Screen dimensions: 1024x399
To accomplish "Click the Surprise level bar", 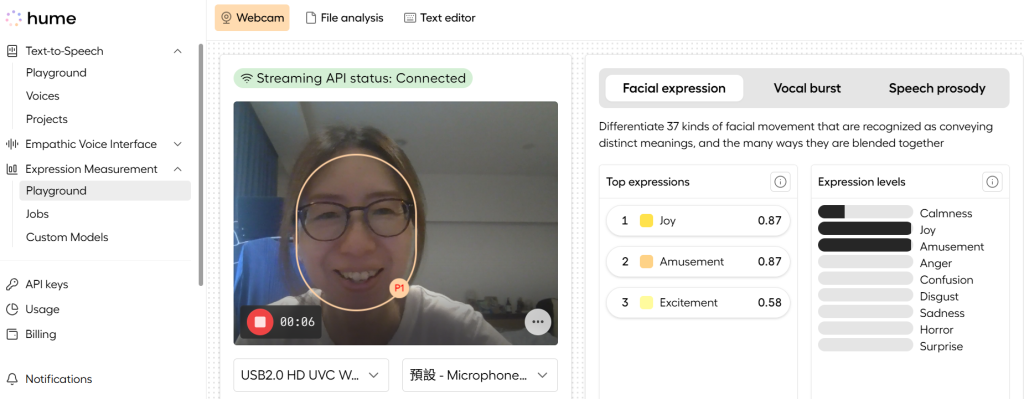I will tap(865, 345).
